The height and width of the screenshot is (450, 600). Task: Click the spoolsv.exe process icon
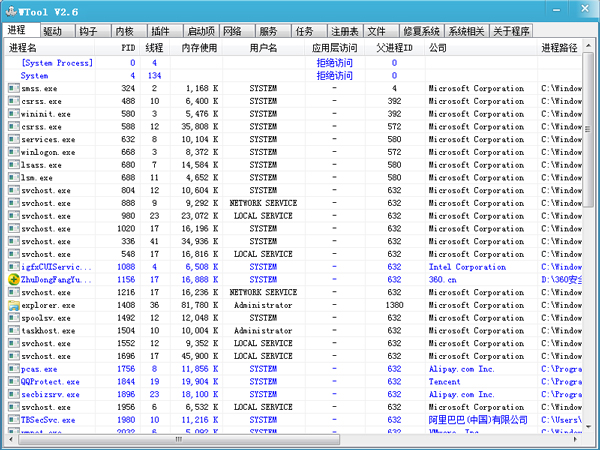click(14, 318)
